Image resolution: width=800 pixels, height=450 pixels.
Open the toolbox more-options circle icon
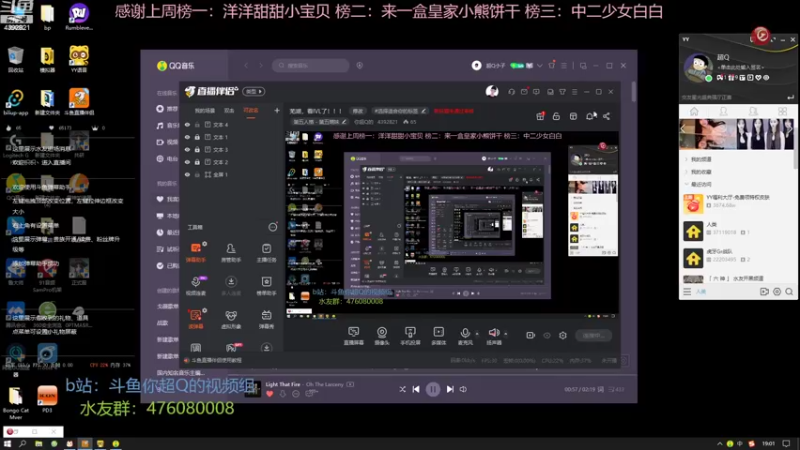[273, 227]
